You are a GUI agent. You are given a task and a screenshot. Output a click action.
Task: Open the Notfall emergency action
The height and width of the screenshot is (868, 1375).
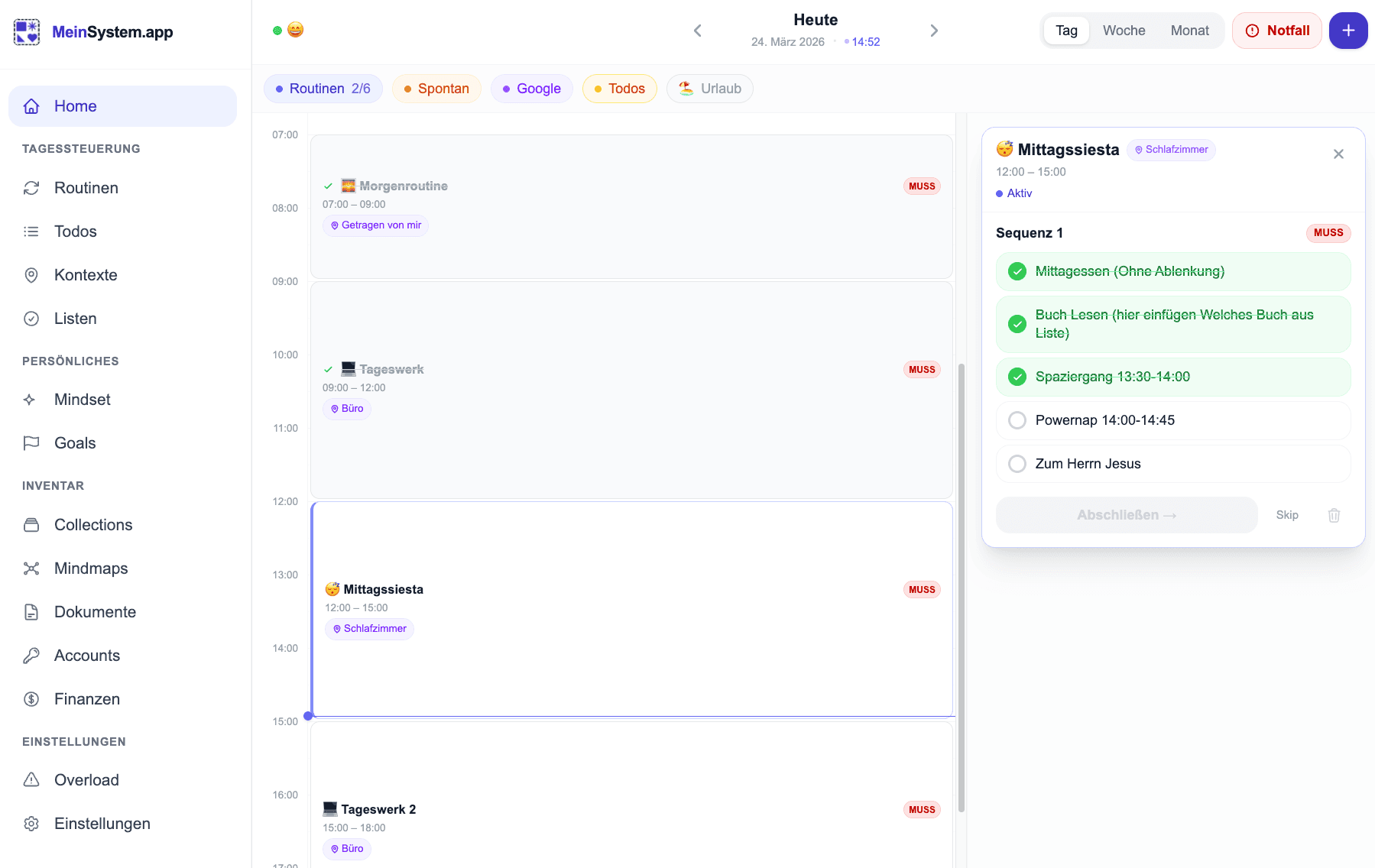[x=1276, y=31]
